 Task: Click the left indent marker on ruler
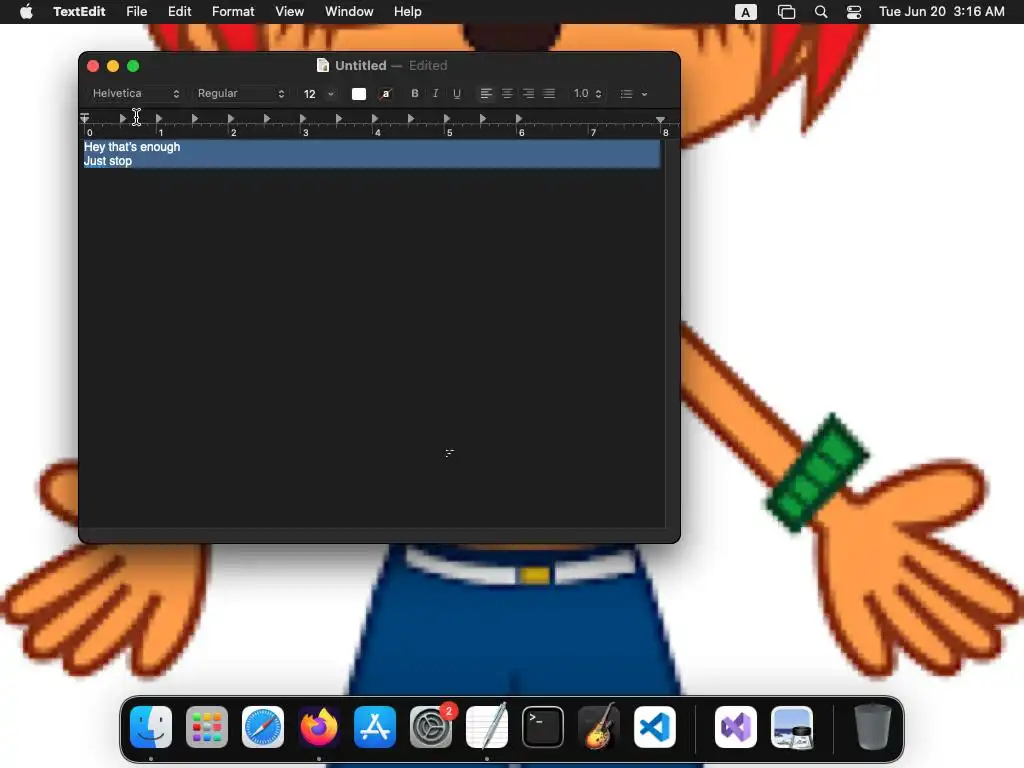(85, 119)
